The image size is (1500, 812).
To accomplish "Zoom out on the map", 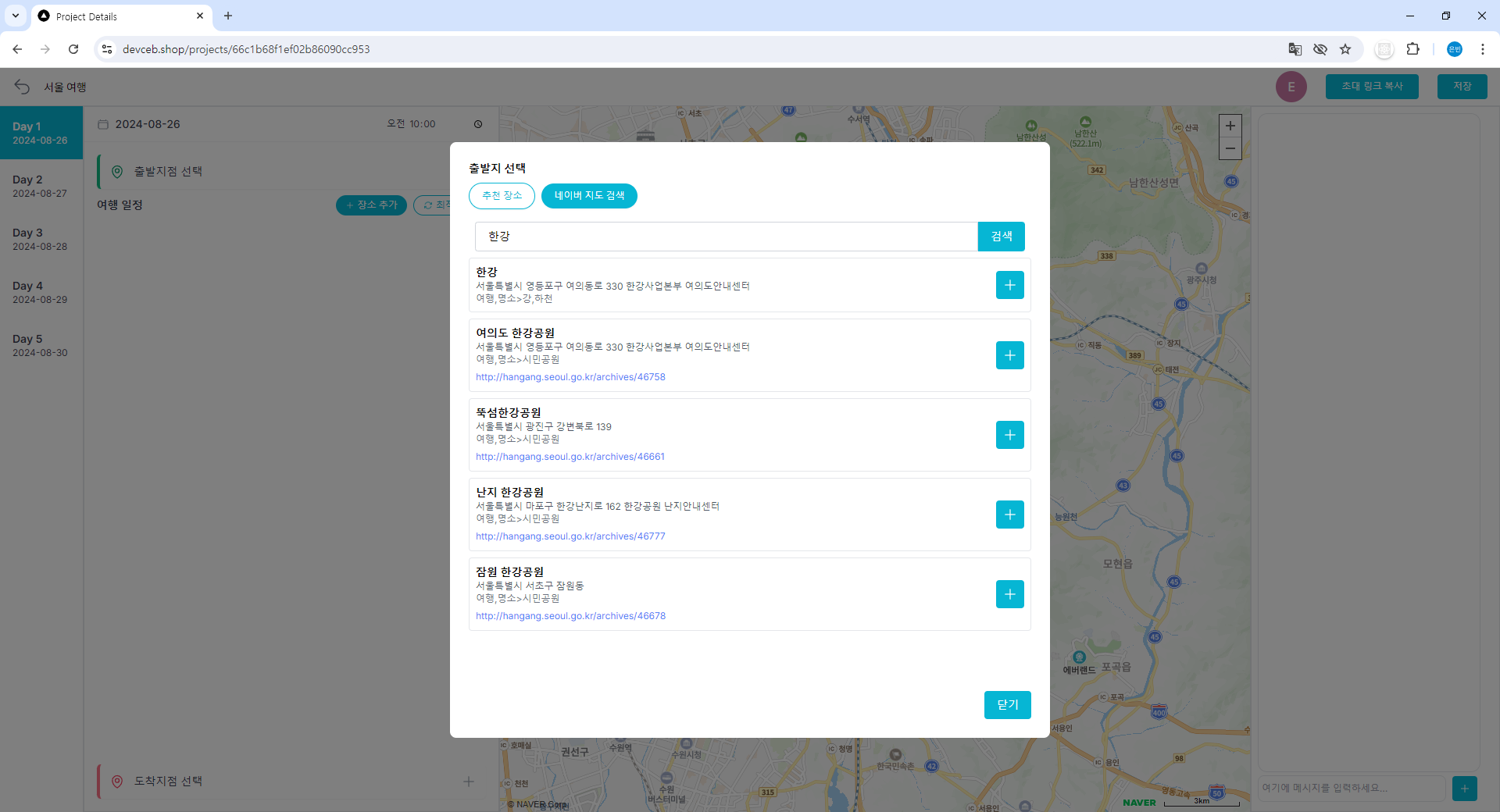I will 1230,148.
